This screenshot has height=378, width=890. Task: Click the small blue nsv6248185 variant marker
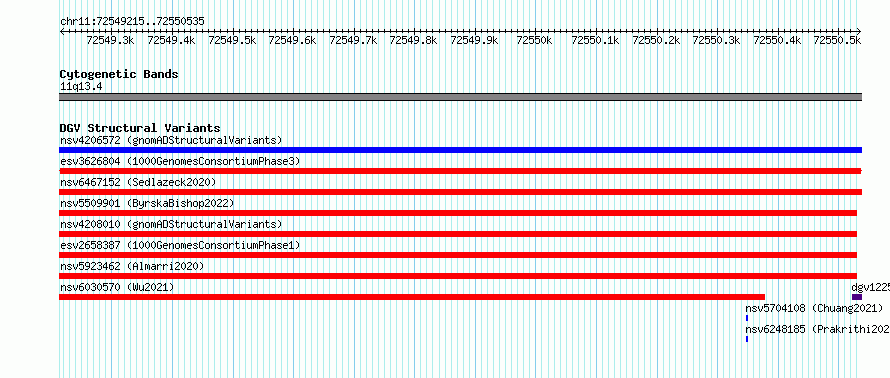pos(747,339)
